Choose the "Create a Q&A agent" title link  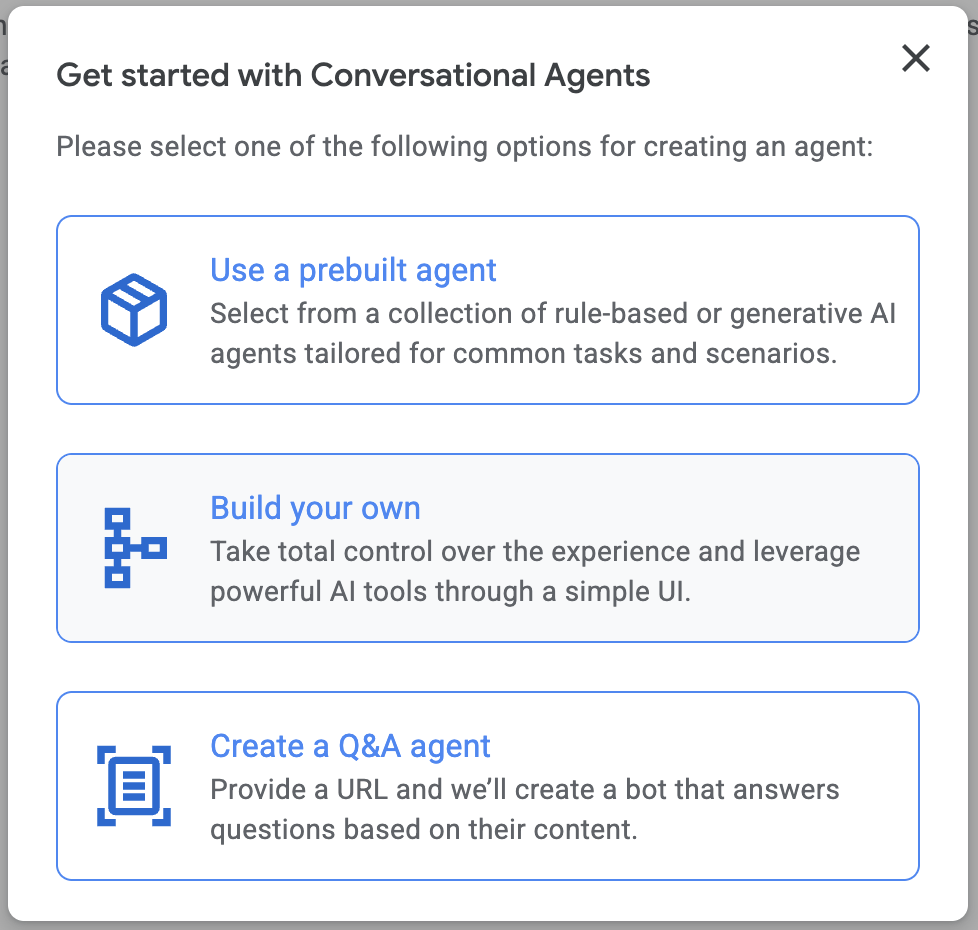click(x=350, y=746)
